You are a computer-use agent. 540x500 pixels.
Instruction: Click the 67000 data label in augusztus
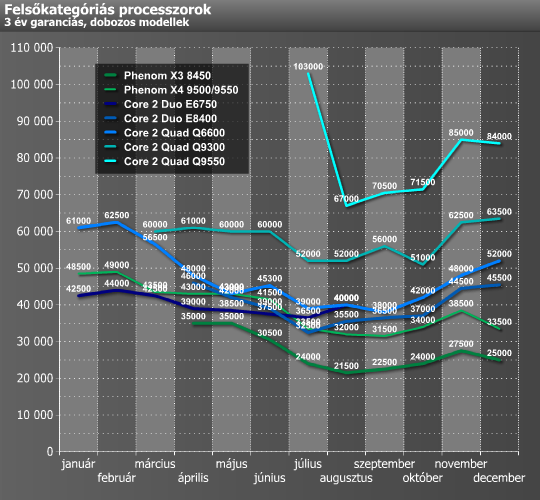coord(346,199)
